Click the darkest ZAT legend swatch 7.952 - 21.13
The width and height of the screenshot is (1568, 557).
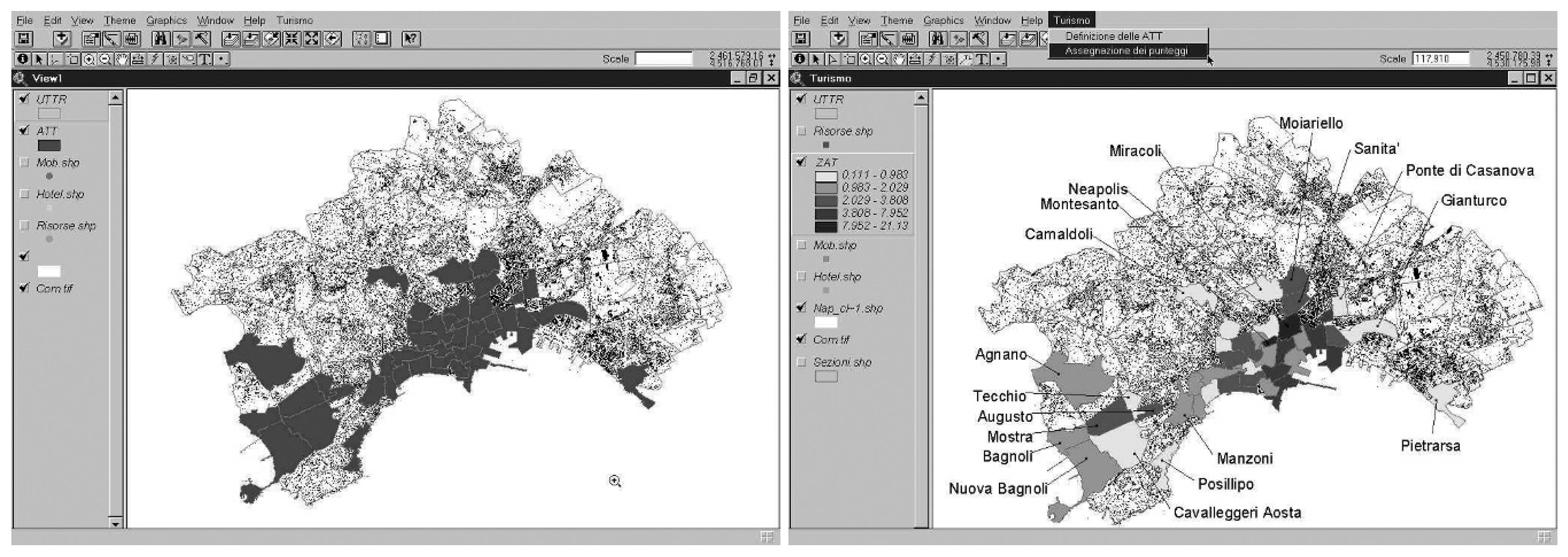826,226
